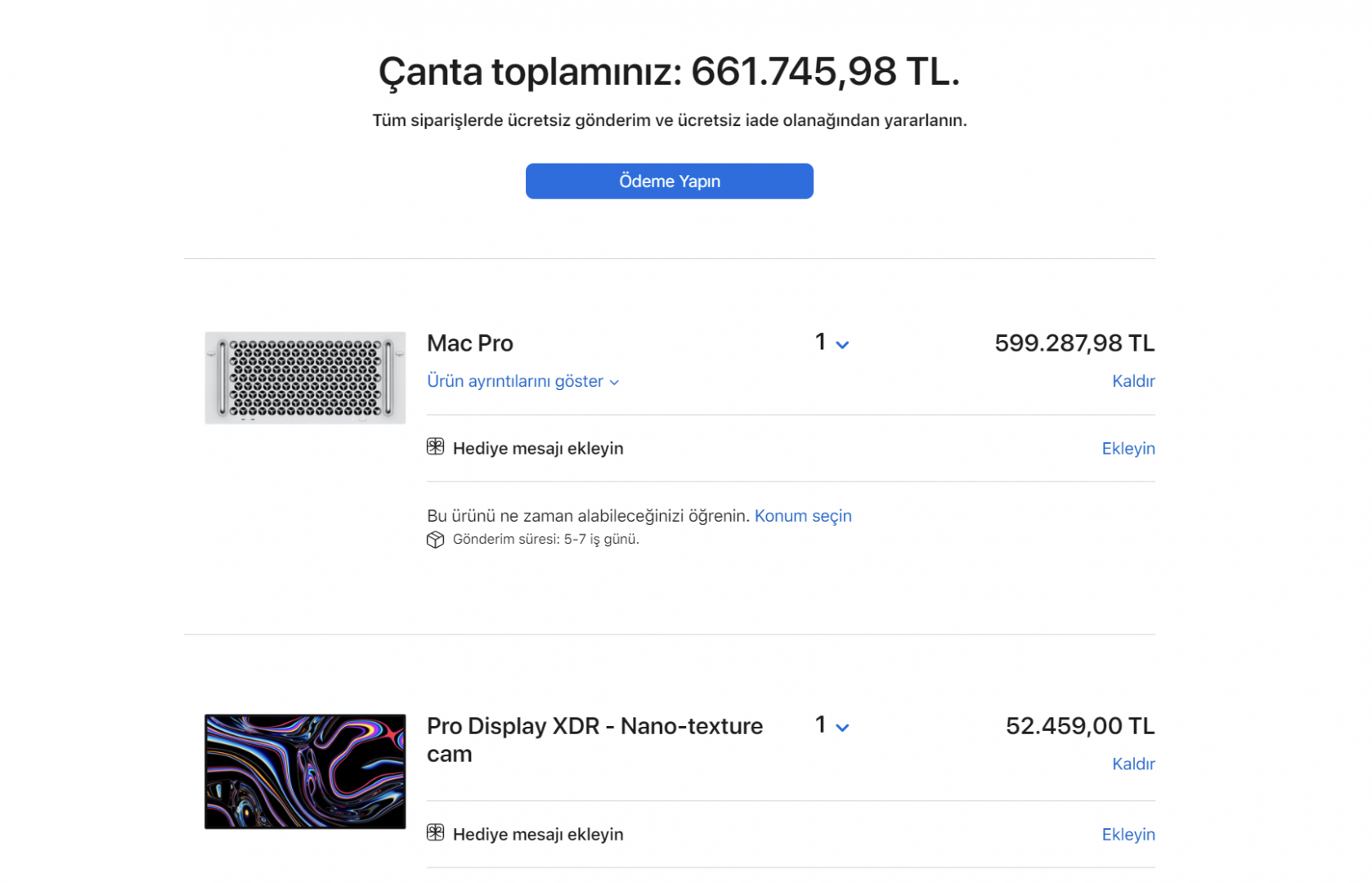Viewport: 1372px width, 883px height.
Task: Select Mac Pro's Hediye mesajı ekleyin label
Action: coord(538,448)
